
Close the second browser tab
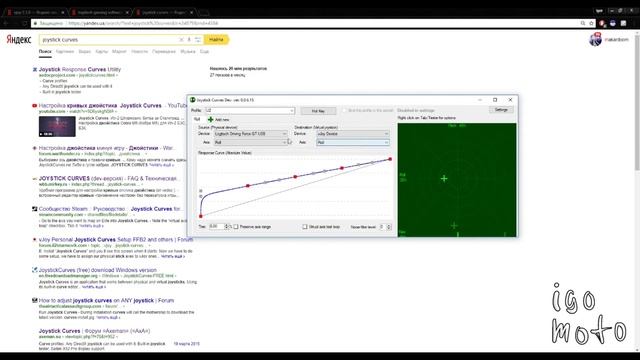127,13
